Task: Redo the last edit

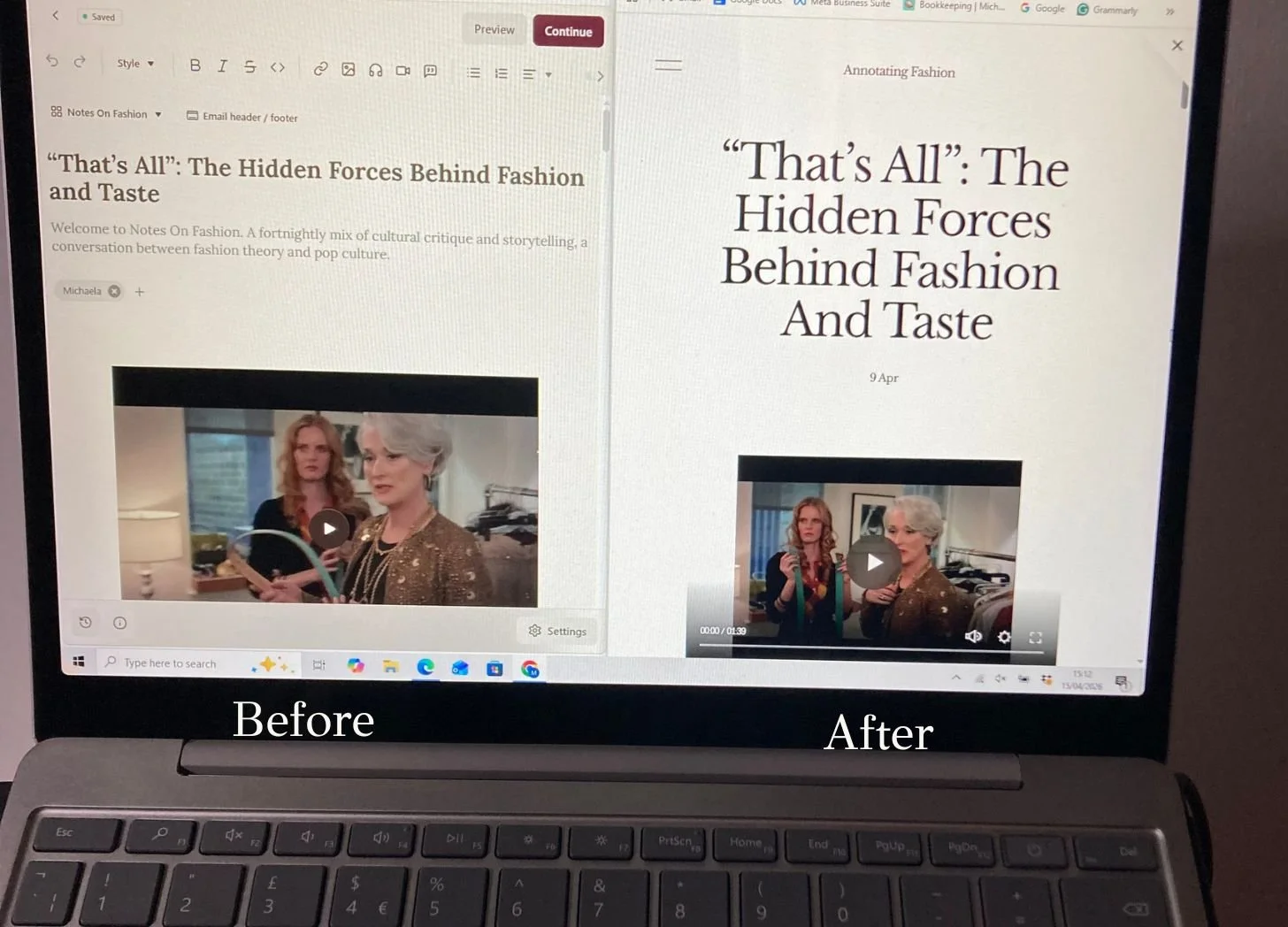Action: [x=80, y=61]
